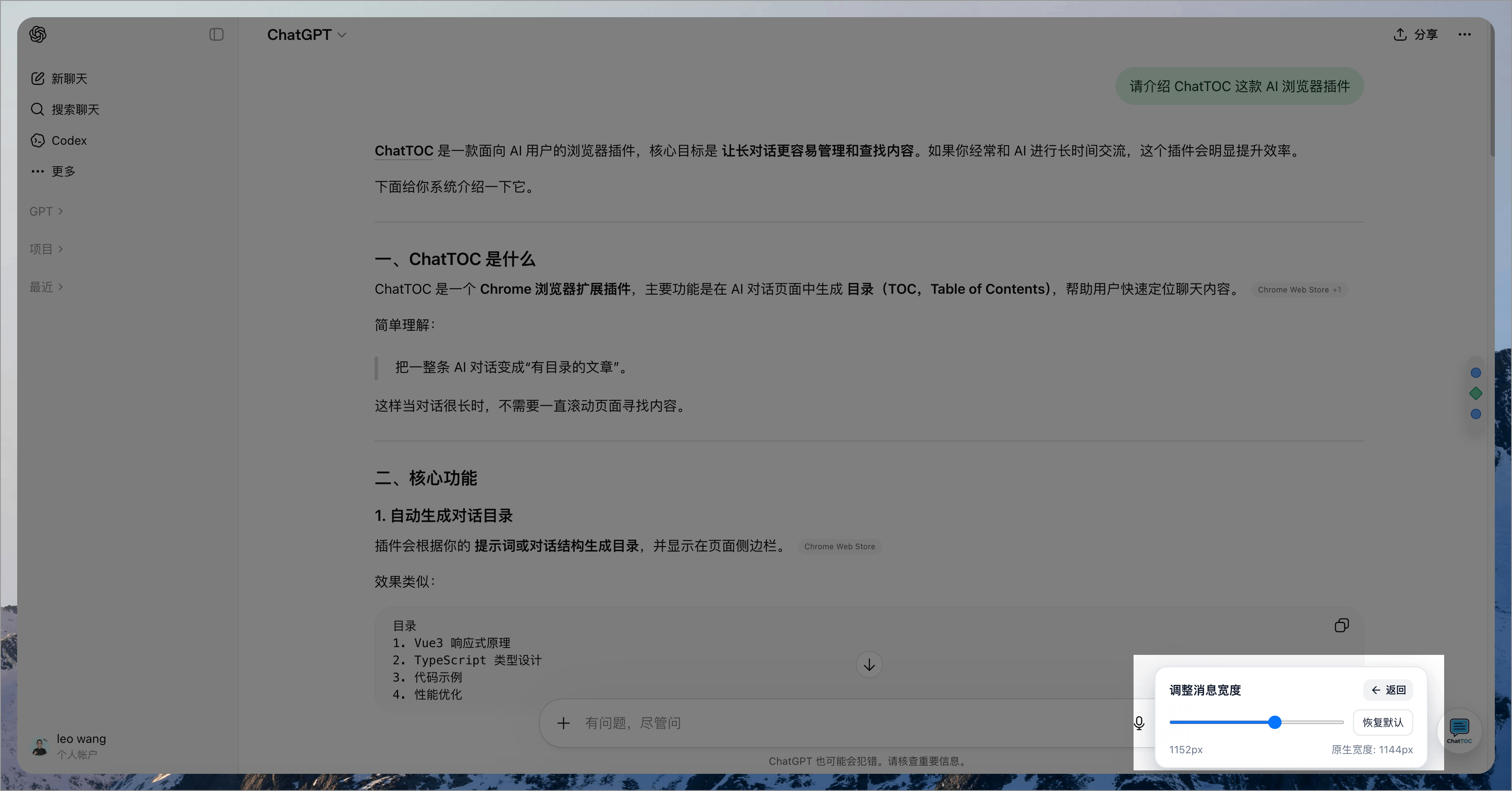The height and width of the screenshot is (791, 1512).
Task: Open the ChatTOC floating button
Action: coord(1459,730)
